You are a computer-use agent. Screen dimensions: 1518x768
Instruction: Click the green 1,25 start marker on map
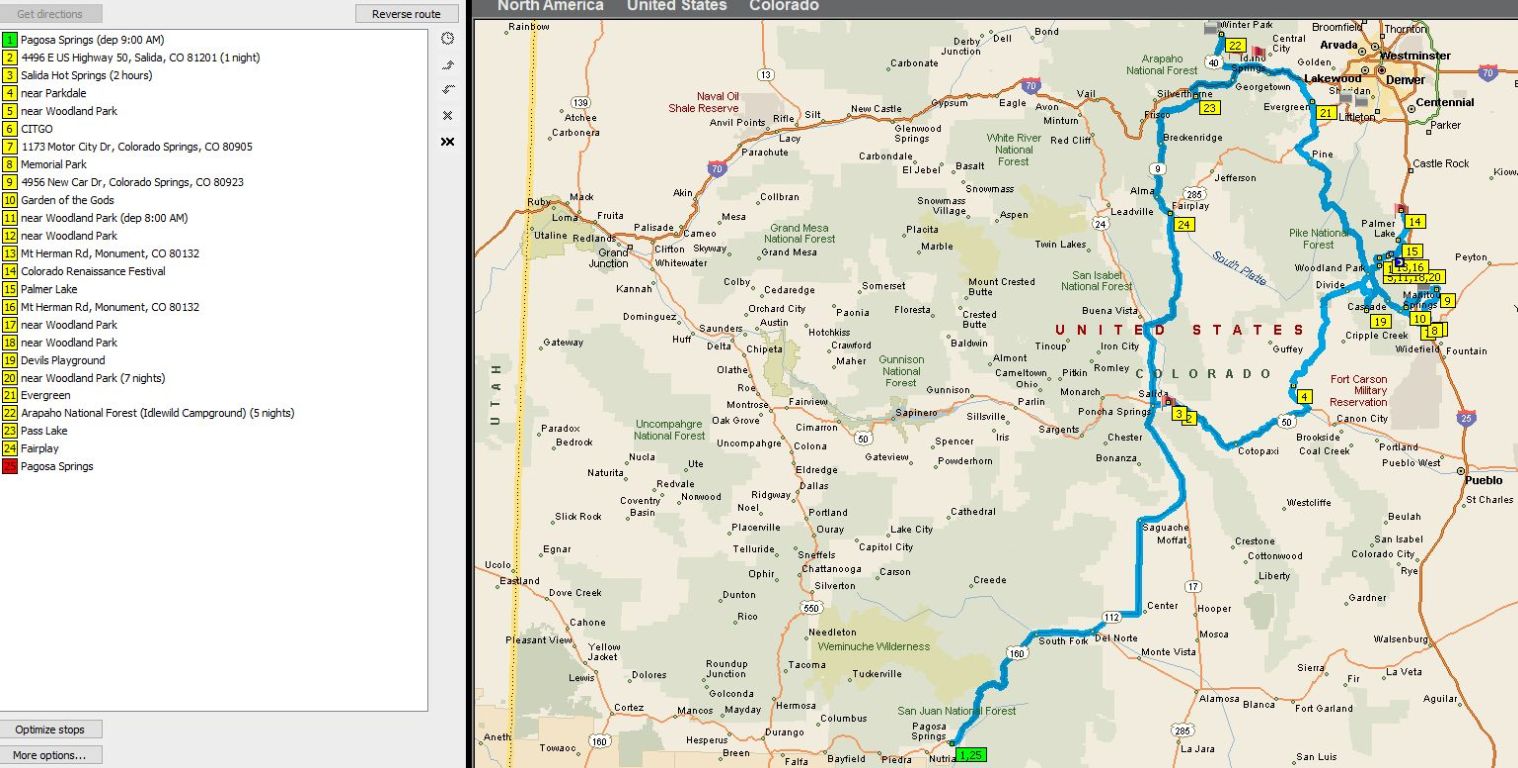point(969,755)
